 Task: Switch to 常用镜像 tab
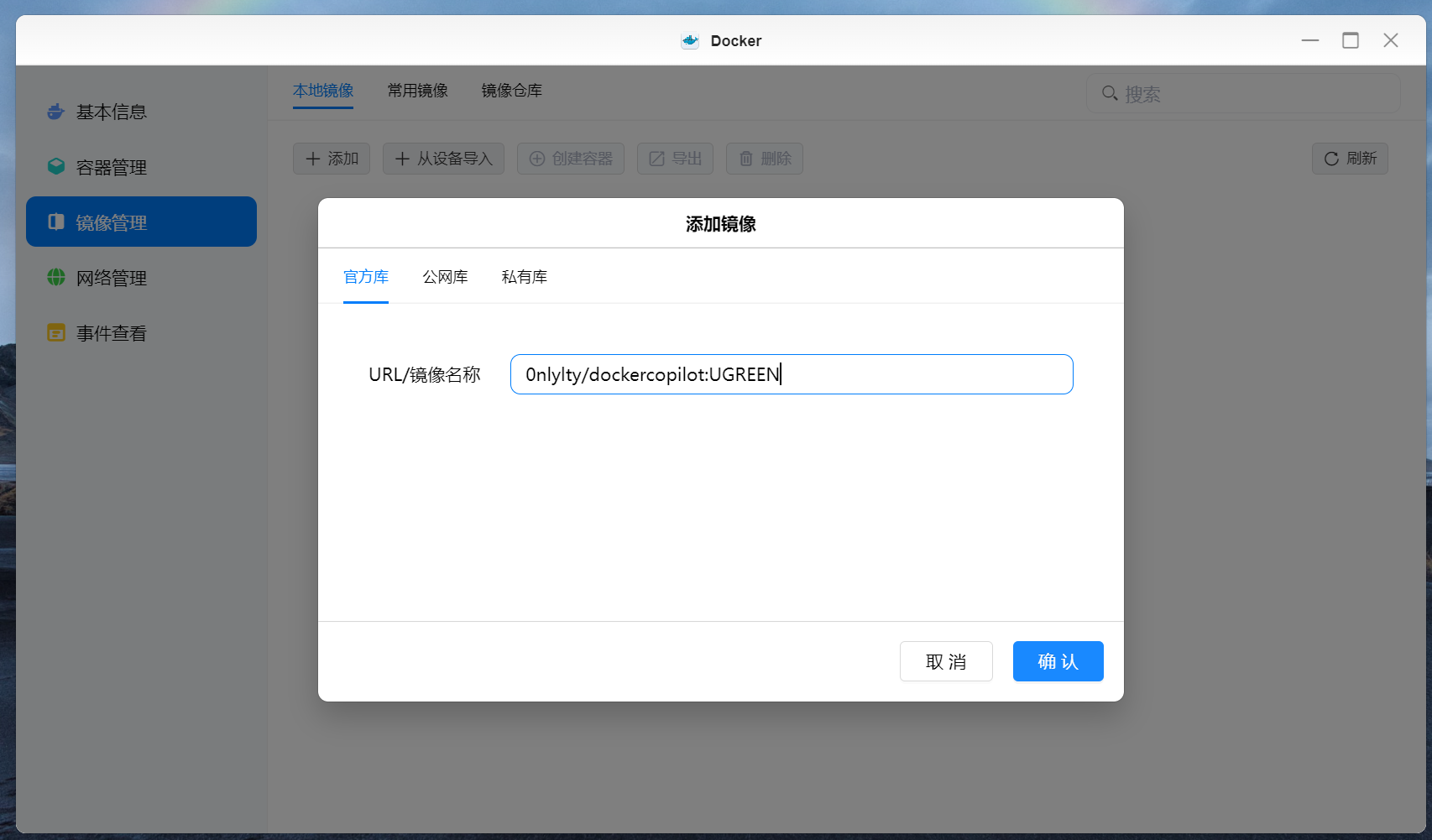tap(418, 91)
